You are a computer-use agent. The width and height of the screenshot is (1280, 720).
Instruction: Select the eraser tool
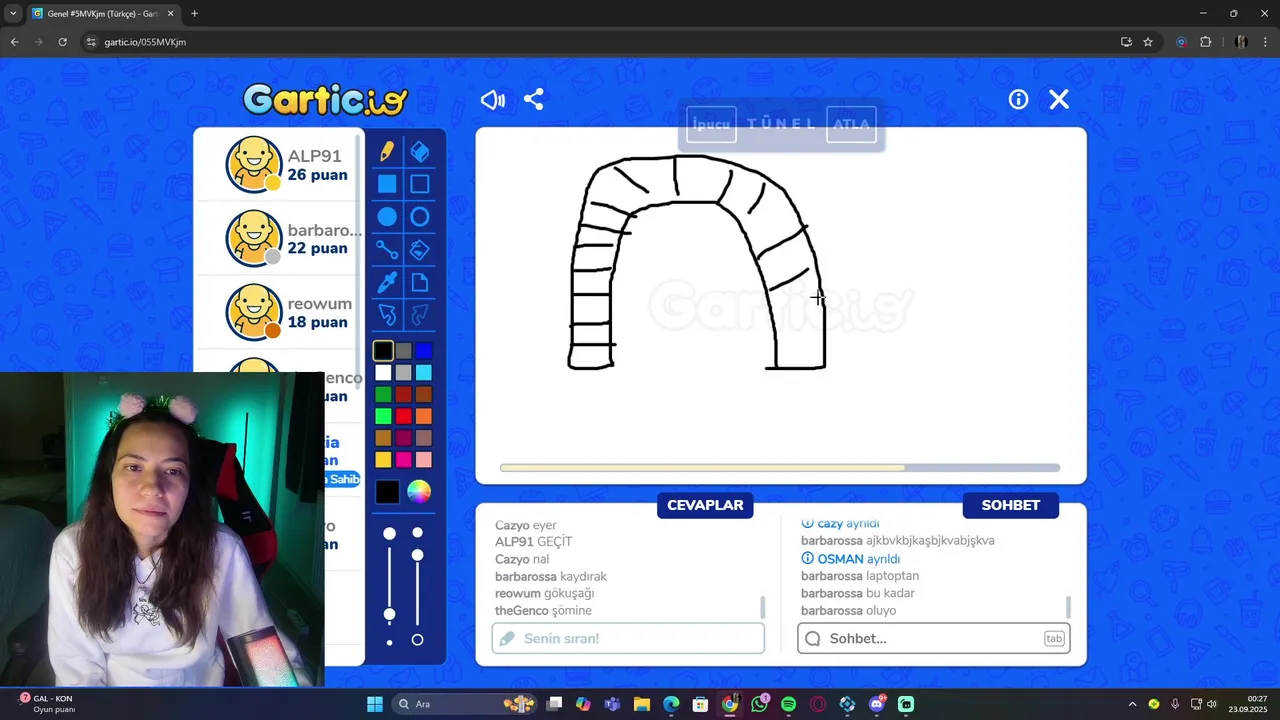420,151
